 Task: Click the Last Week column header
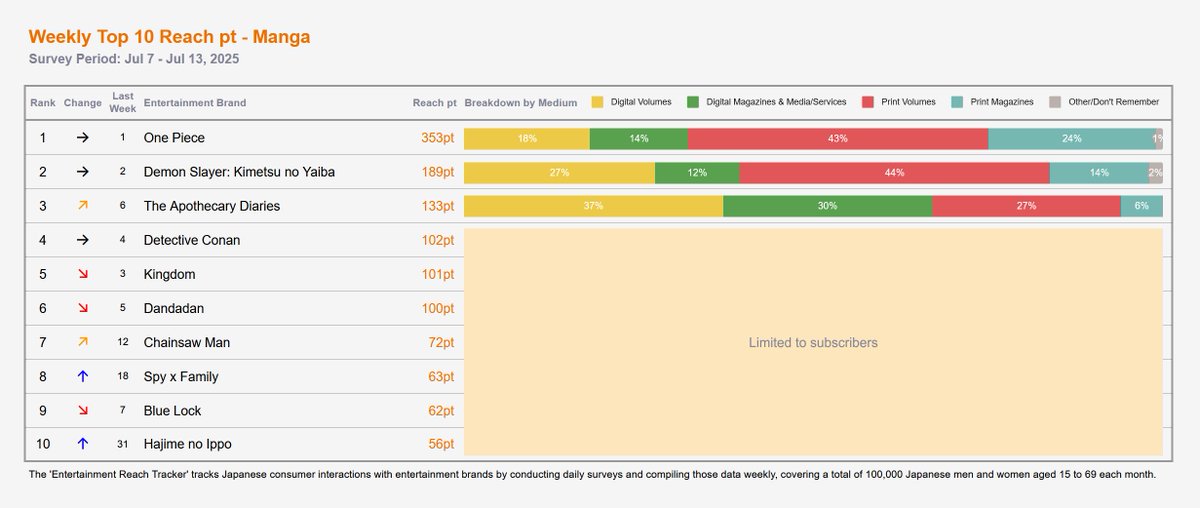124,102
